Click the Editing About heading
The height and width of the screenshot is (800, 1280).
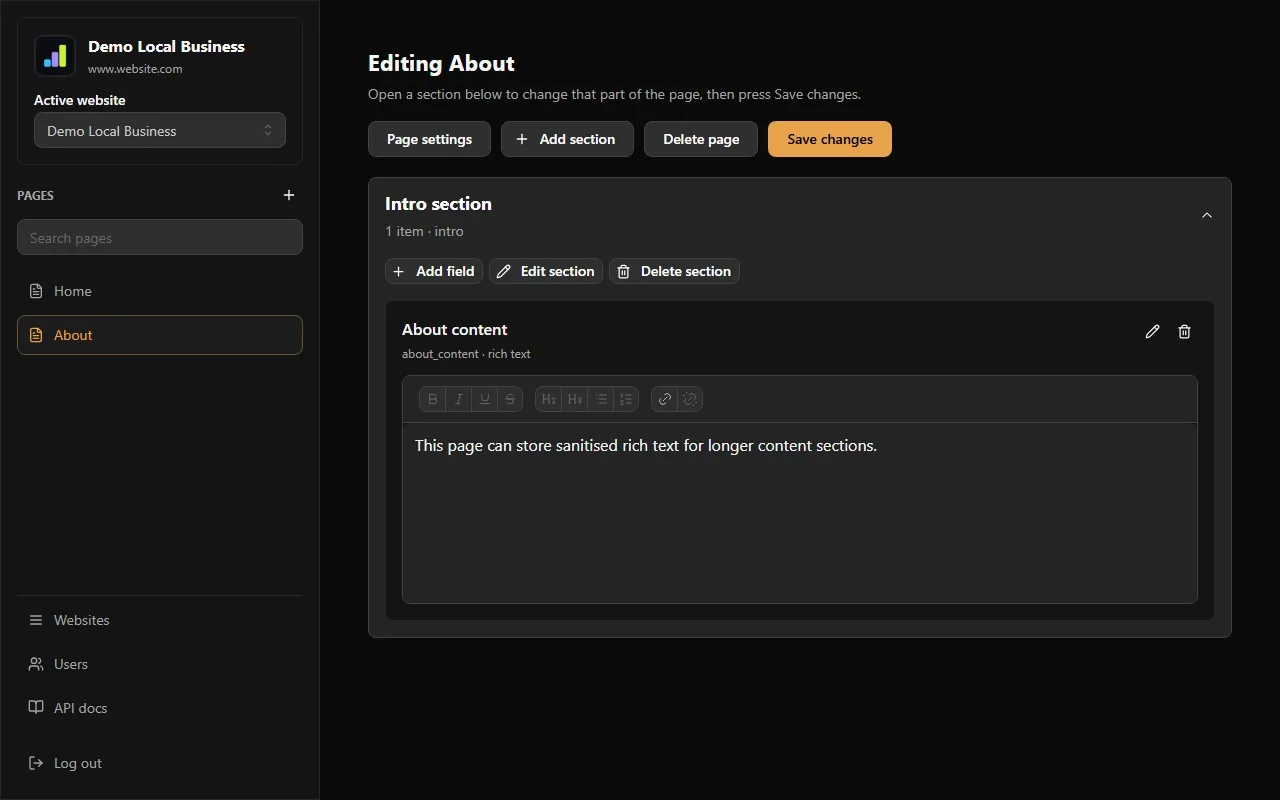tap(441, 63)
